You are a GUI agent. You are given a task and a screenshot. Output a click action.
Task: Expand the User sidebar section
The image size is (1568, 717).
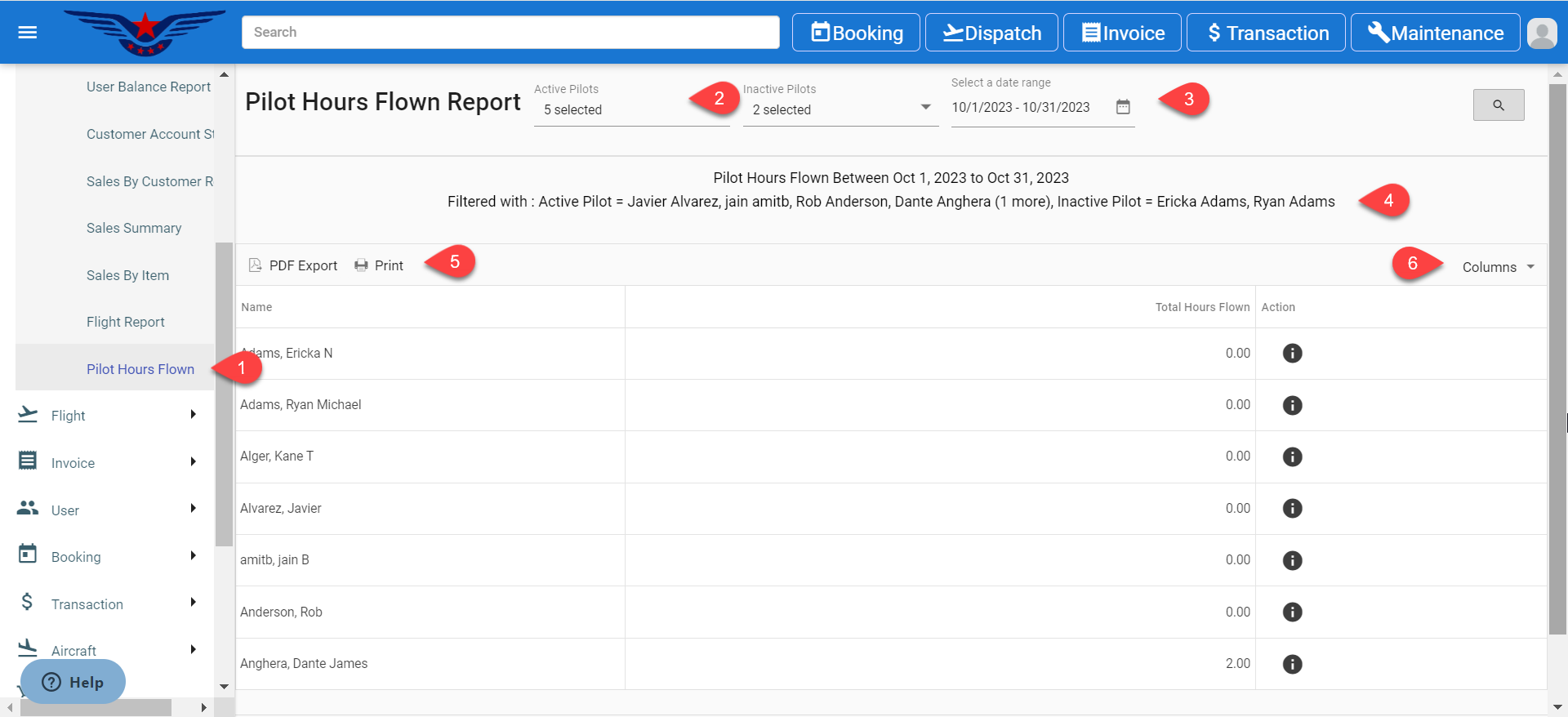[x=106, y=510]
